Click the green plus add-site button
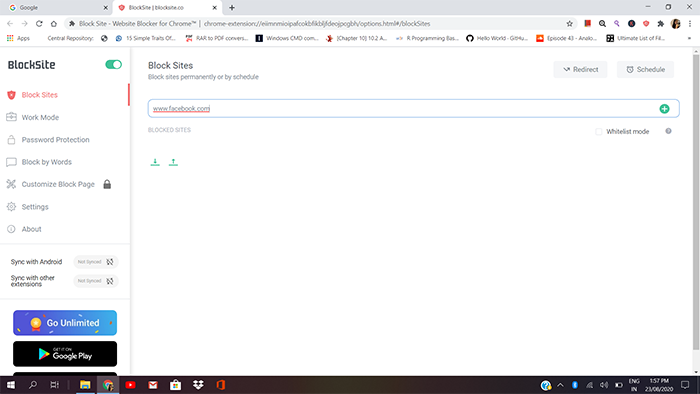 pyautogui.click(x=664, y=108)
